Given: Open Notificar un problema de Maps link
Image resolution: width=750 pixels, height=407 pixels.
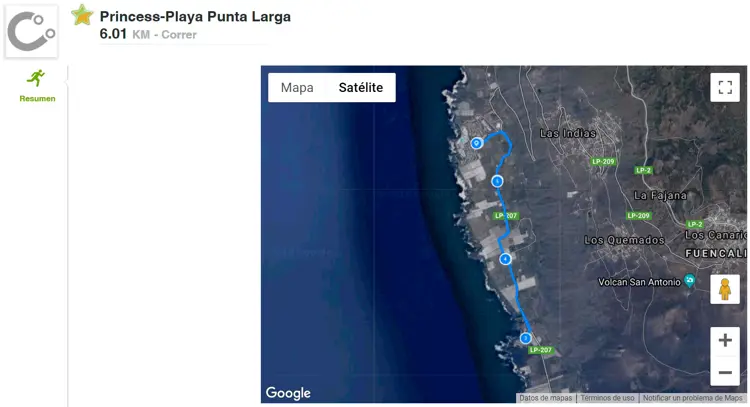Looking at the screenshot, I should [x=692, y=398].
